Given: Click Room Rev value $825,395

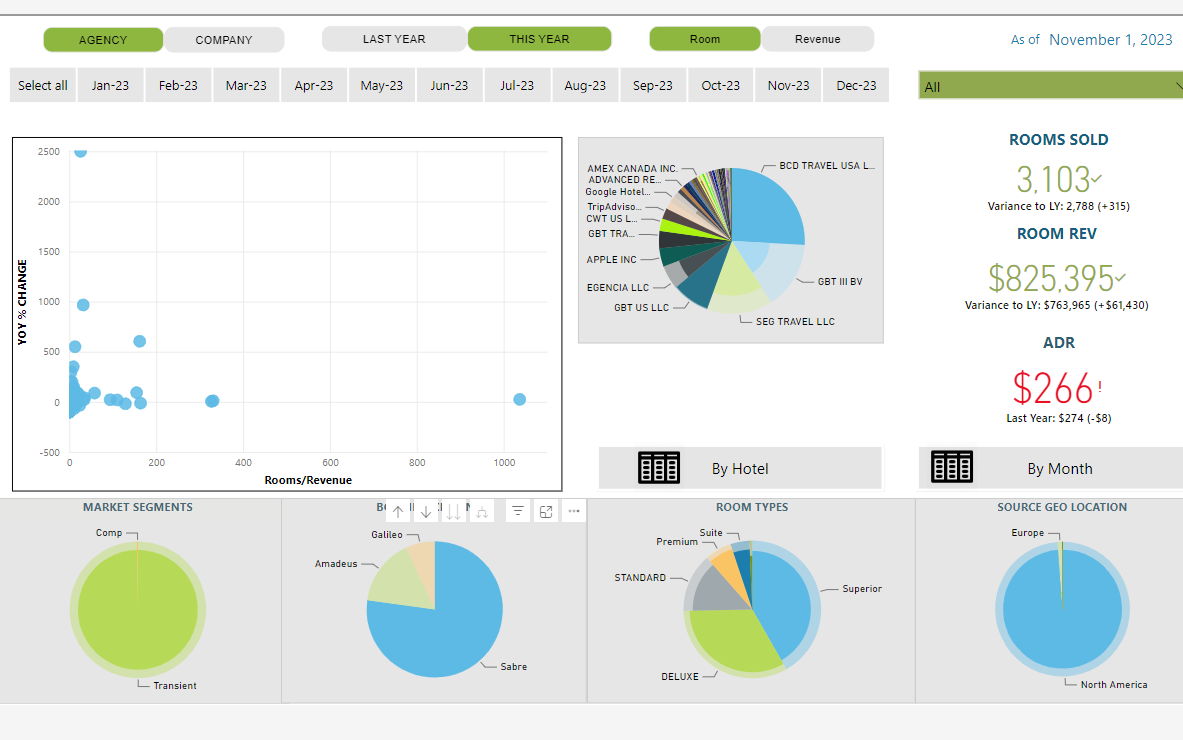Looking at the screenshot, I should tap(1051, 278).
